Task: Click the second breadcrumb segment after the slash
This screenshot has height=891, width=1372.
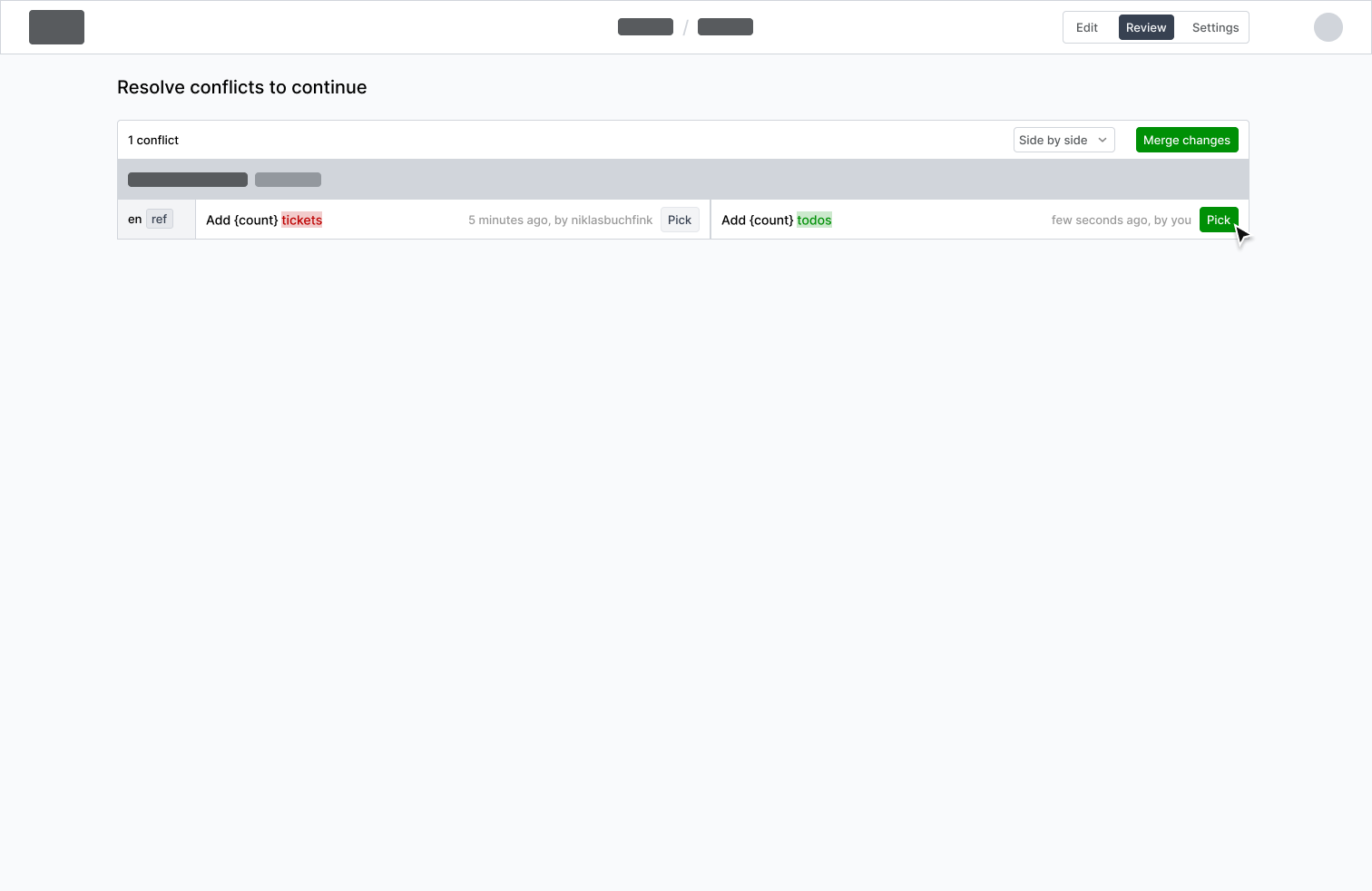Action: click(x=725, y=27)
